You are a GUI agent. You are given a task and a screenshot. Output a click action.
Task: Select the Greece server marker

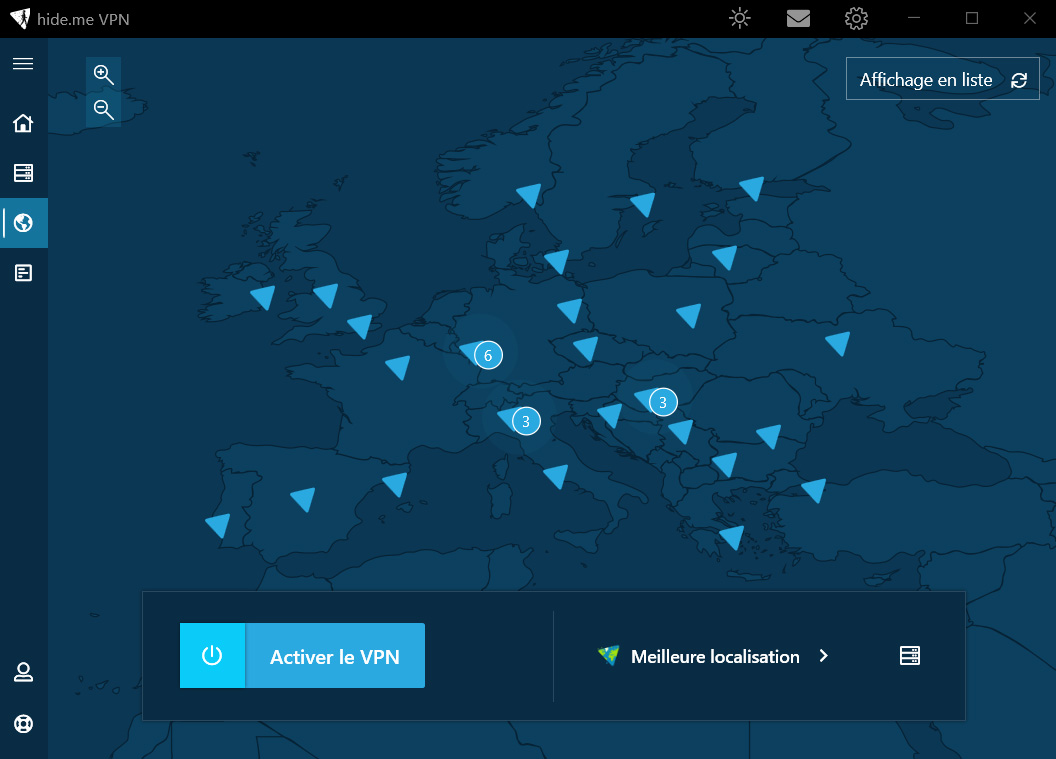click(732, 538)
